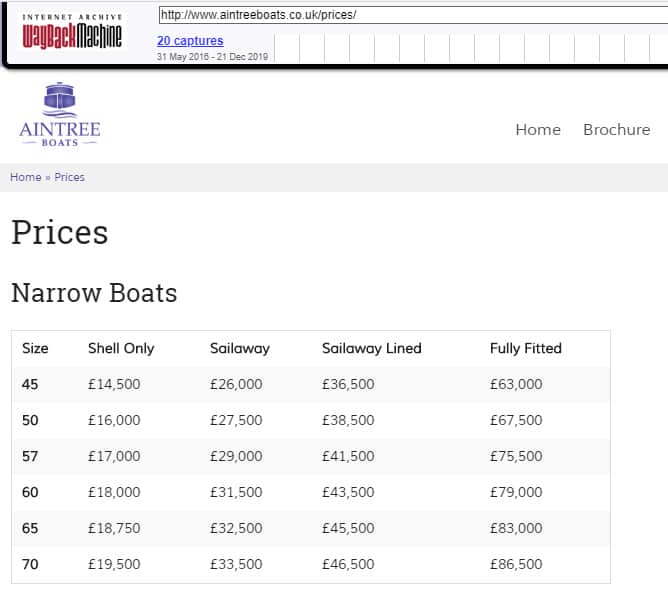Click the £63,000 fully fitted price

(516, 384)
